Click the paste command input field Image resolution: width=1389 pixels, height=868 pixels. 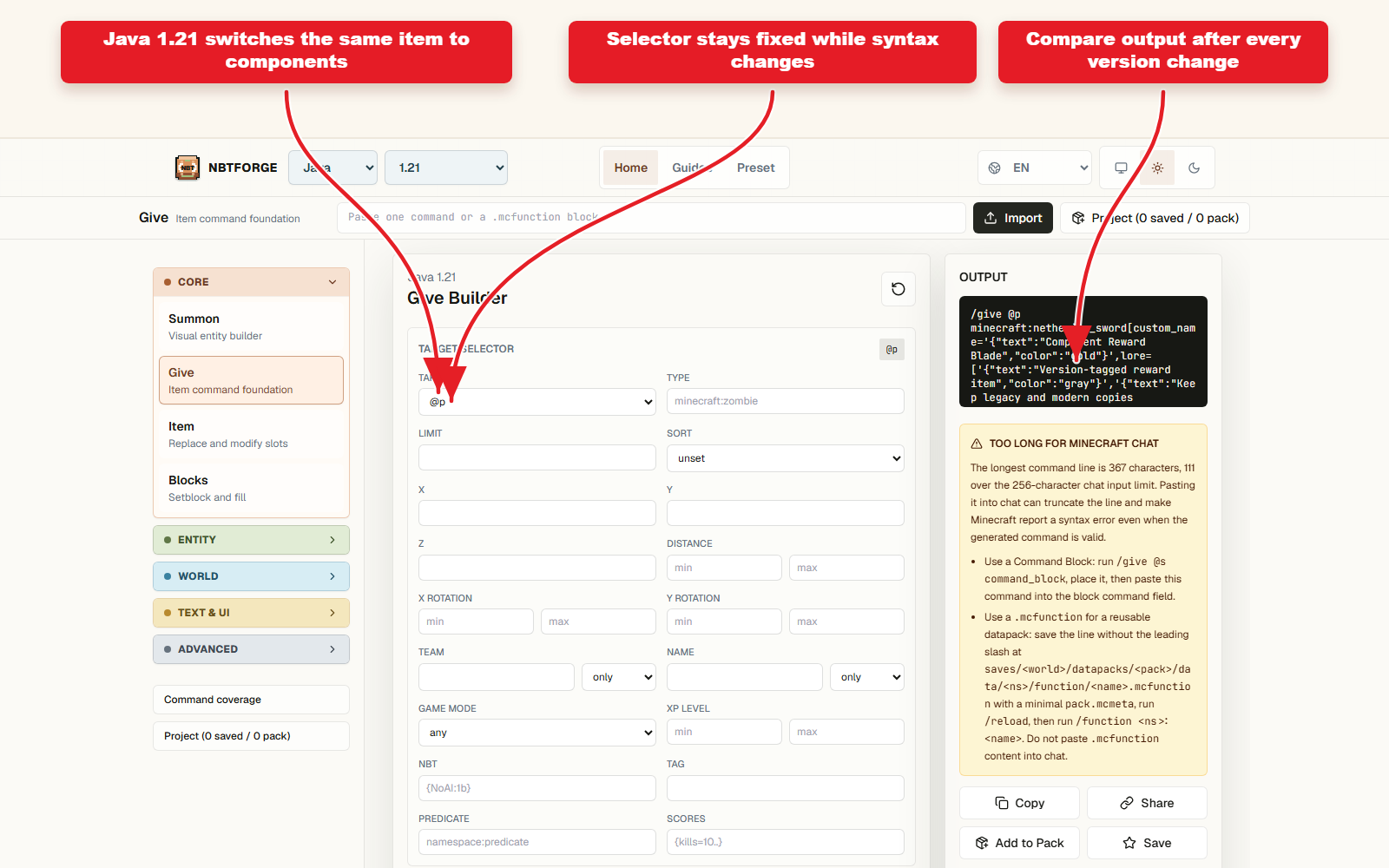pos(651,218)
